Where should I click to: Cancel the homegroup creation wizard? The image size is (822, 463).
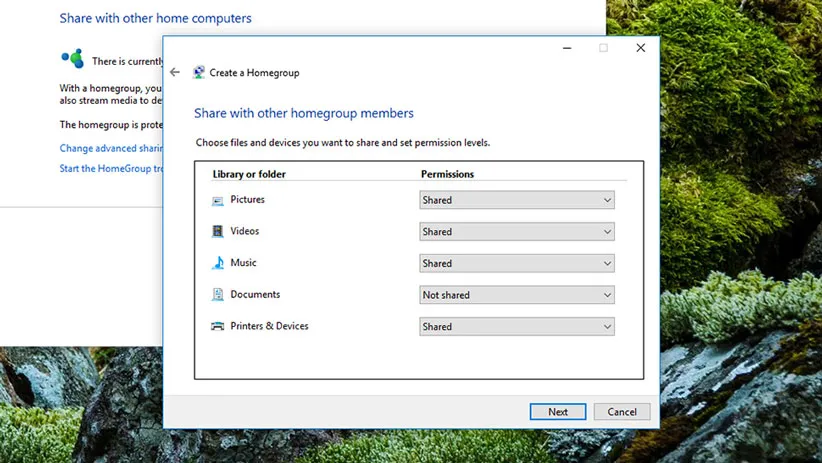(622, 412)
